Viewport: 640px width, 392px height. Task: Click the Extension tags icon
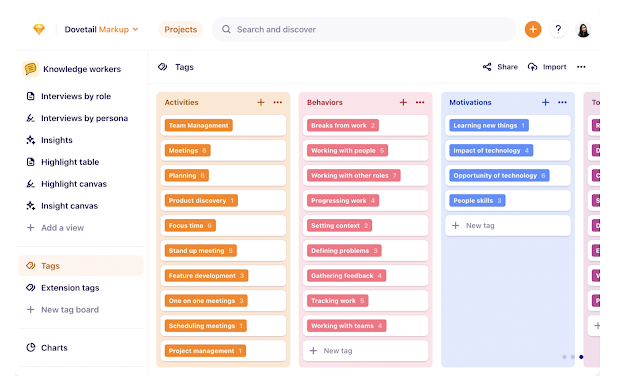click(x=31, y=287)
